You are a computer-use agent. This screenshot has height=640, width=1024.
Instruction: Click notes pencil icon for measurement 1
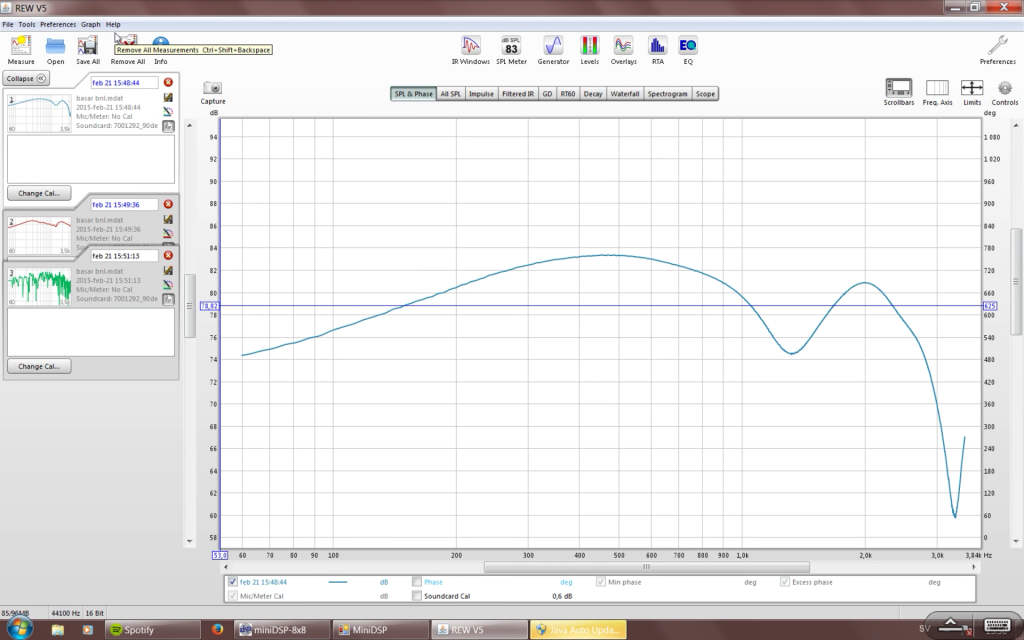click(x=168, y=97)
